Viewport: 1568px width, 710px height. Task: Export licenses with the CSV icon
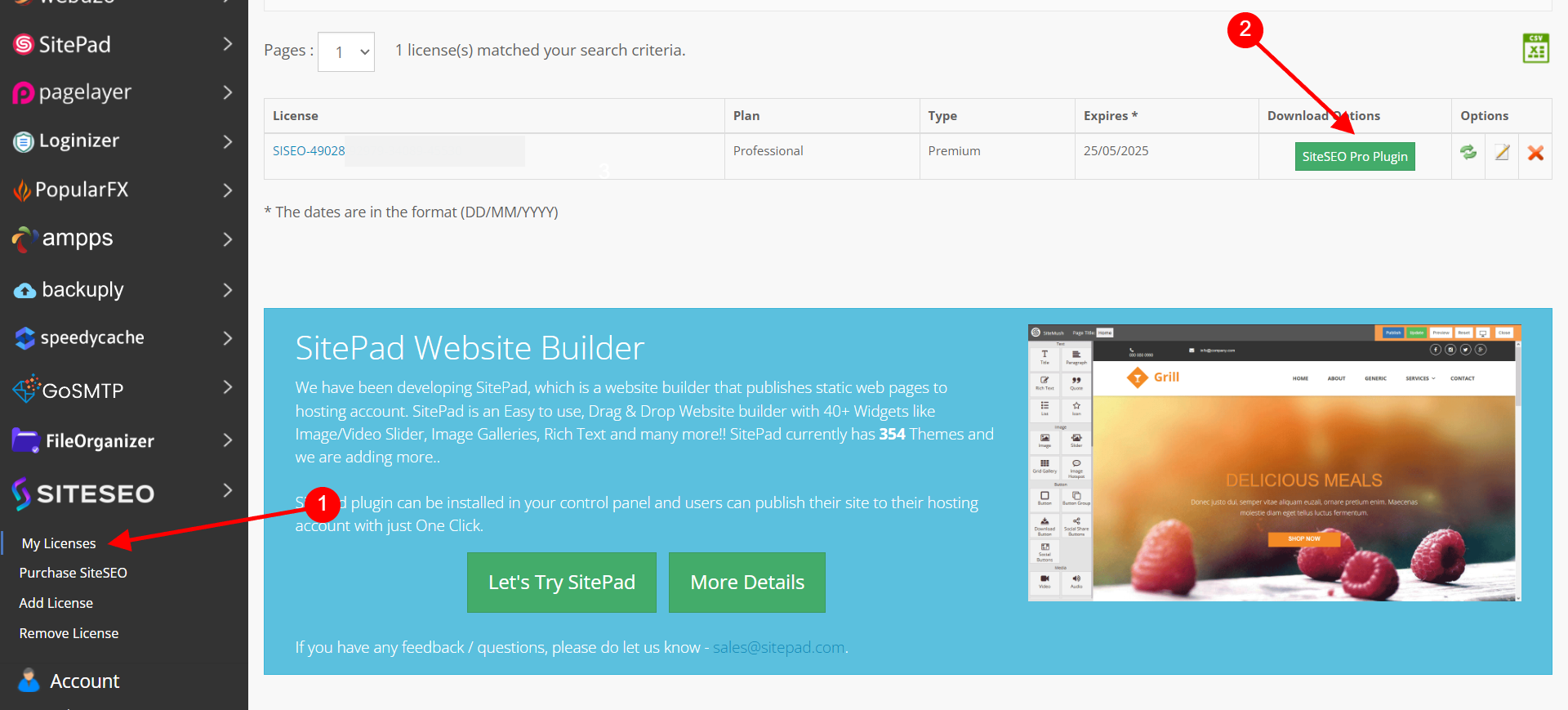click(1535, 49)
